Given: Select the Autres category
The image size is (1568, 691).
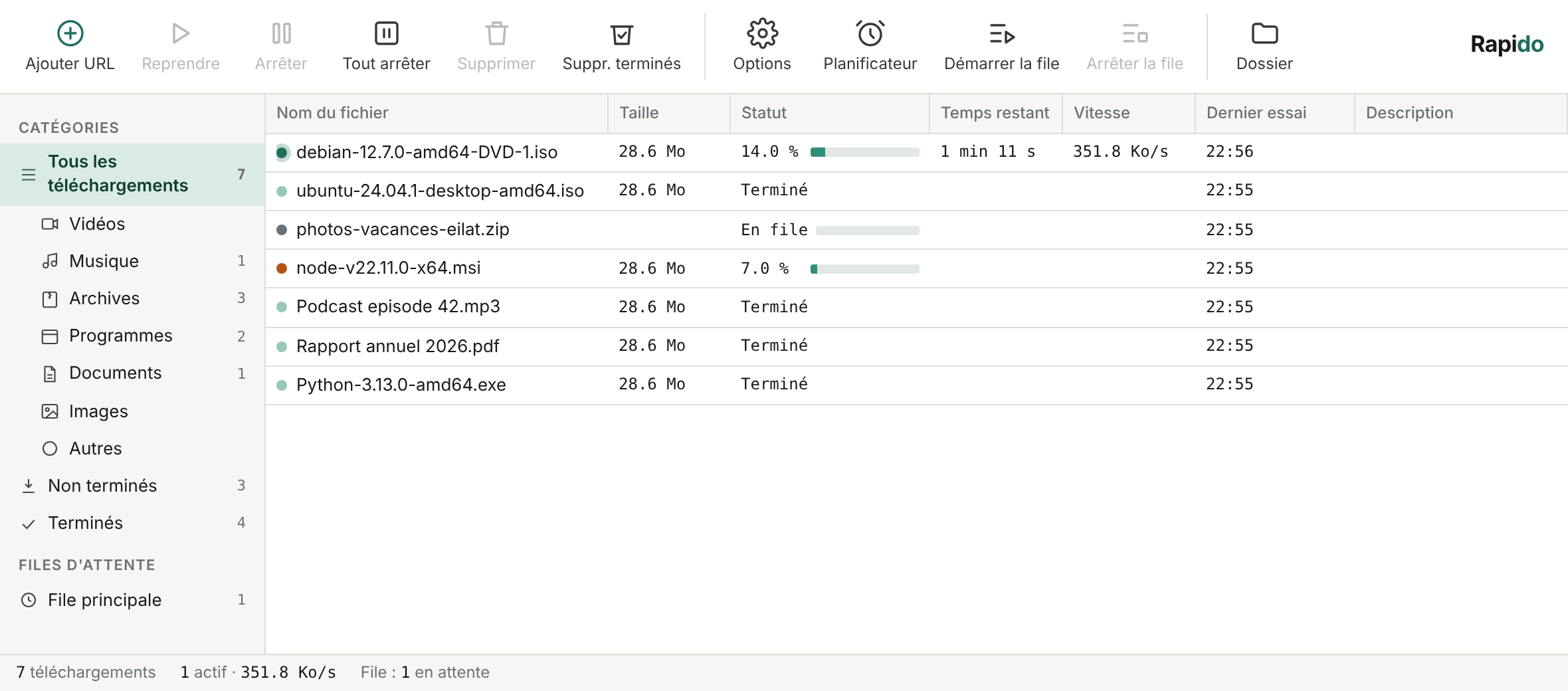Looking at the screenshot, I should [133, 448].
